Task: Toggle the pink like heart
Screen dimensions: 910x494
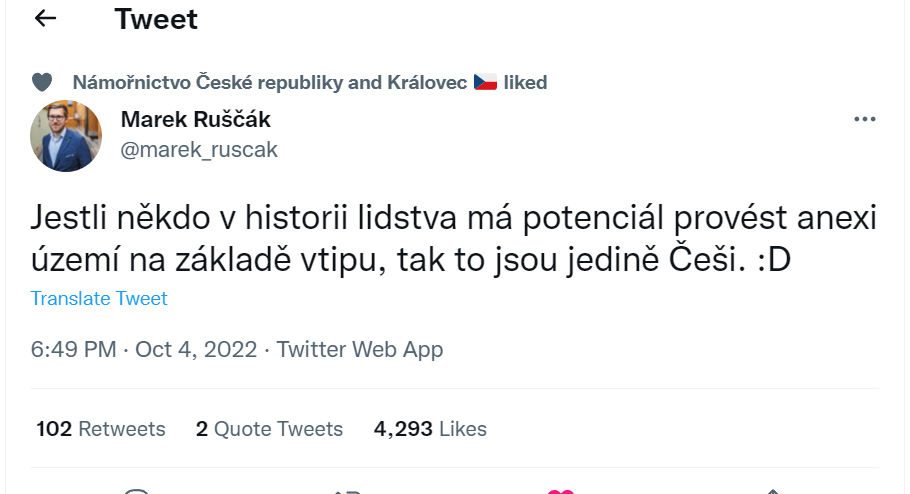Action: pyautogui.click(x=561, y=491)
